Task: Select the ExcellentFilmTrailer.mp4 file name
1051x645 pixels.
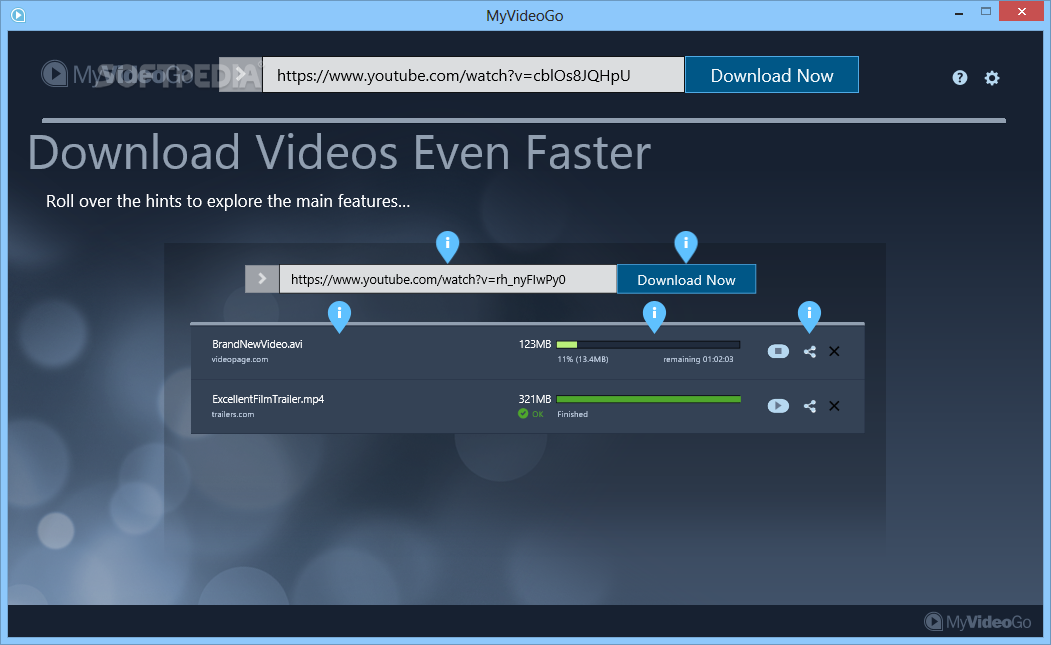Action: tap(268, 399)
